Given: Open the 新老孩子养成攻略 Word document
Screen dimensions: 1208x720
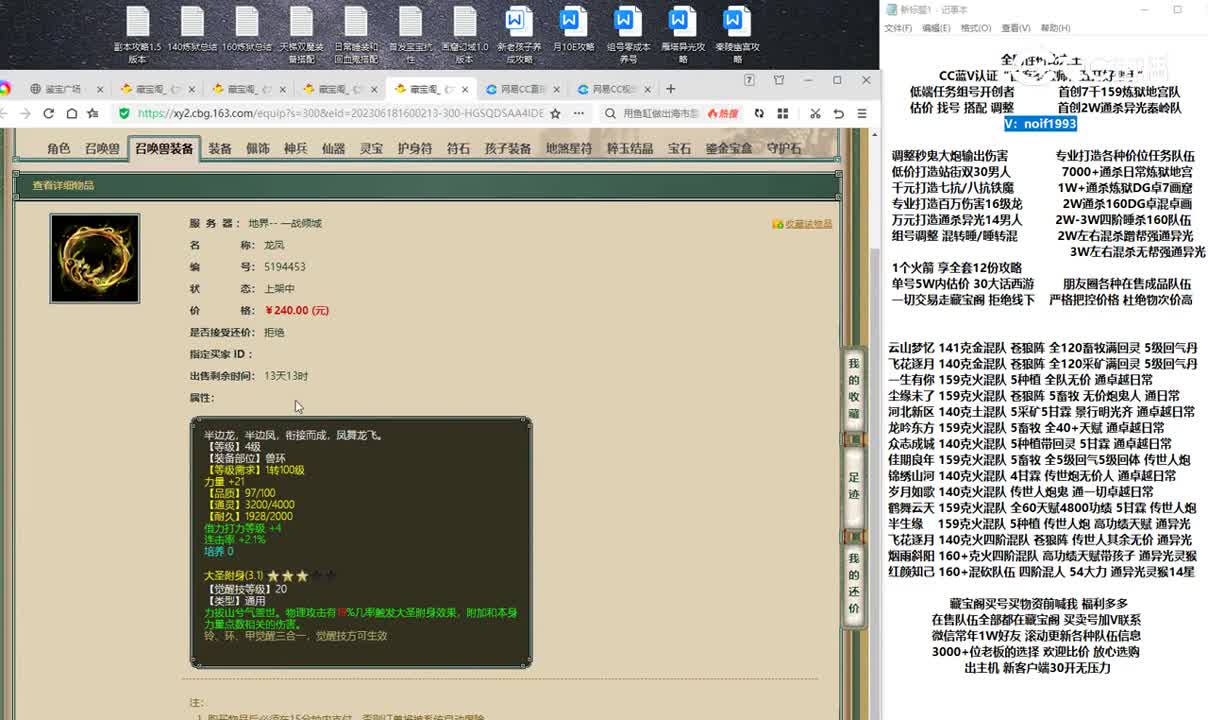Looking at the screenshot, I should [x=519, y=34].
